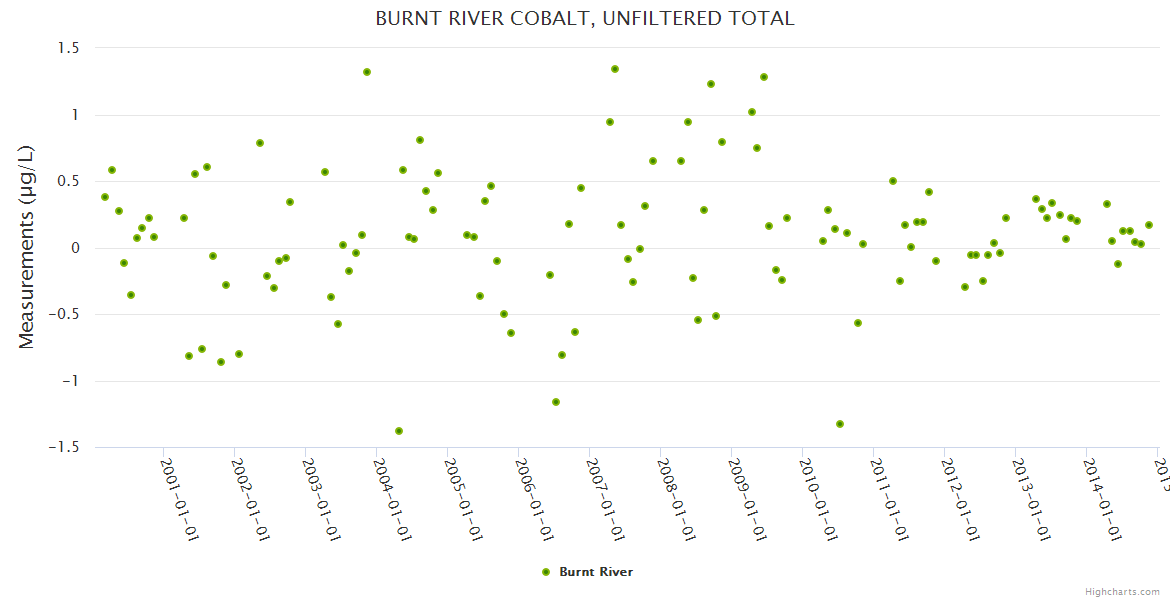This screenshot has height=600, width=1170.
Task: Select the lowest data point in 2004
Action: (399, 431)
